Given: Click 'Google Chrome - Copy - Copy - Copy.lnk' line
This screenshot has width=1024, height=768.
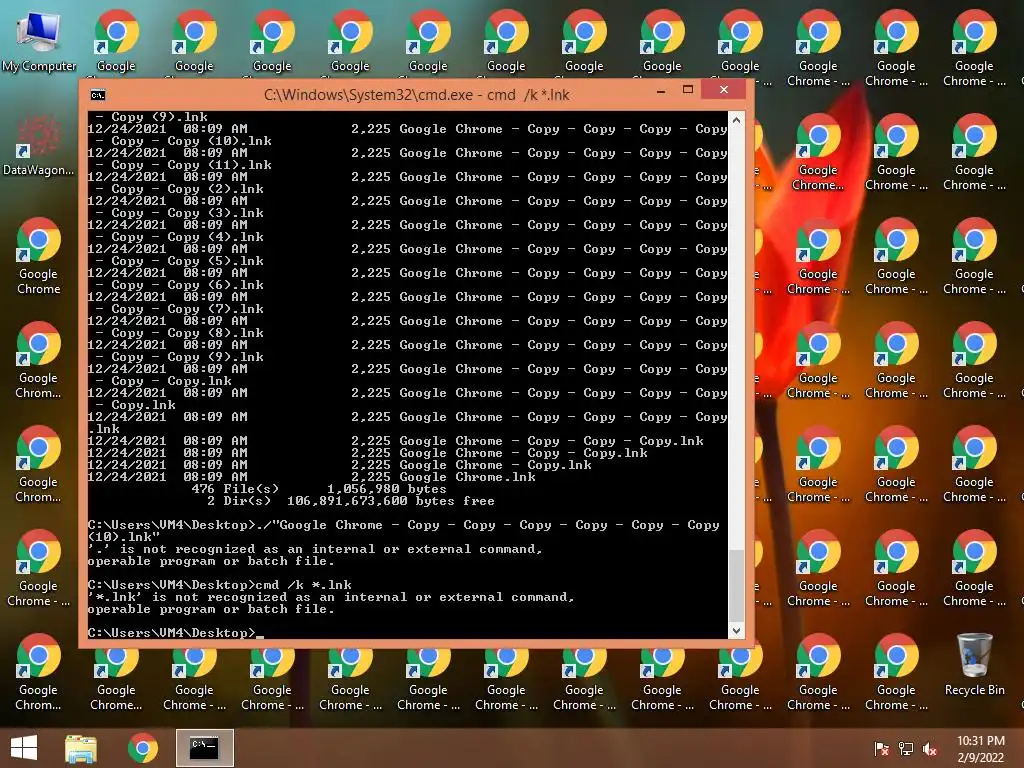Looking at the screenshot, I should coord(396,441).
